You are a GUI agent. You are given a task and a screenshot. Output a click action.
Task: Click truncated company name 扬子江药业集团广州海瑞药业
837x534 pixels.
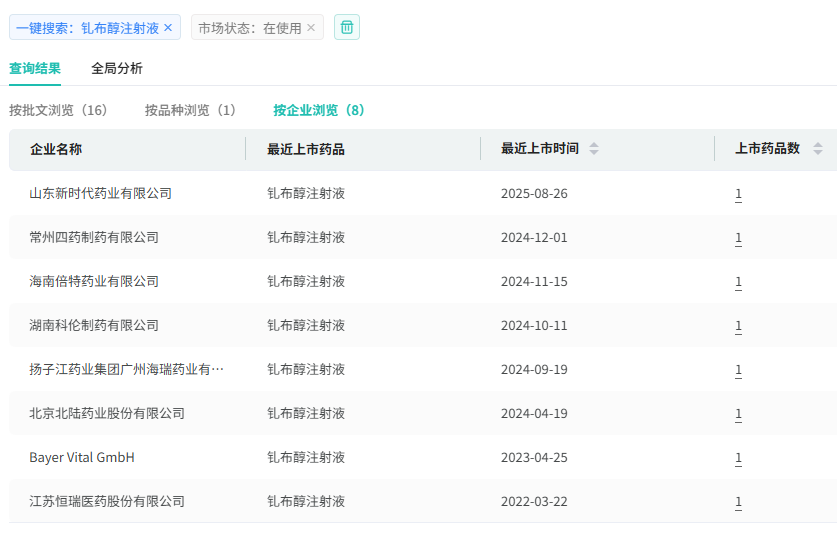click(x=126, y=369)
